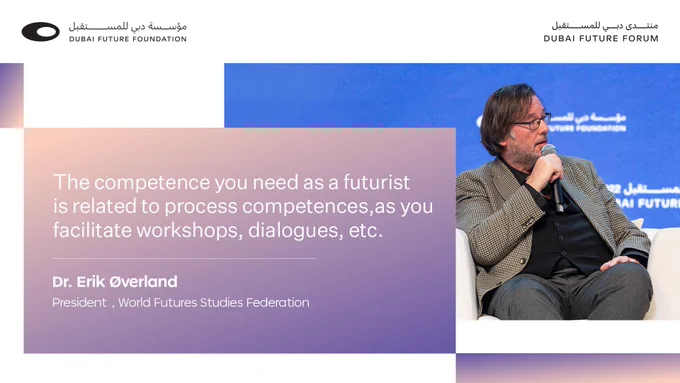Click the speaker photo on the right

click(x=568, y=192)
